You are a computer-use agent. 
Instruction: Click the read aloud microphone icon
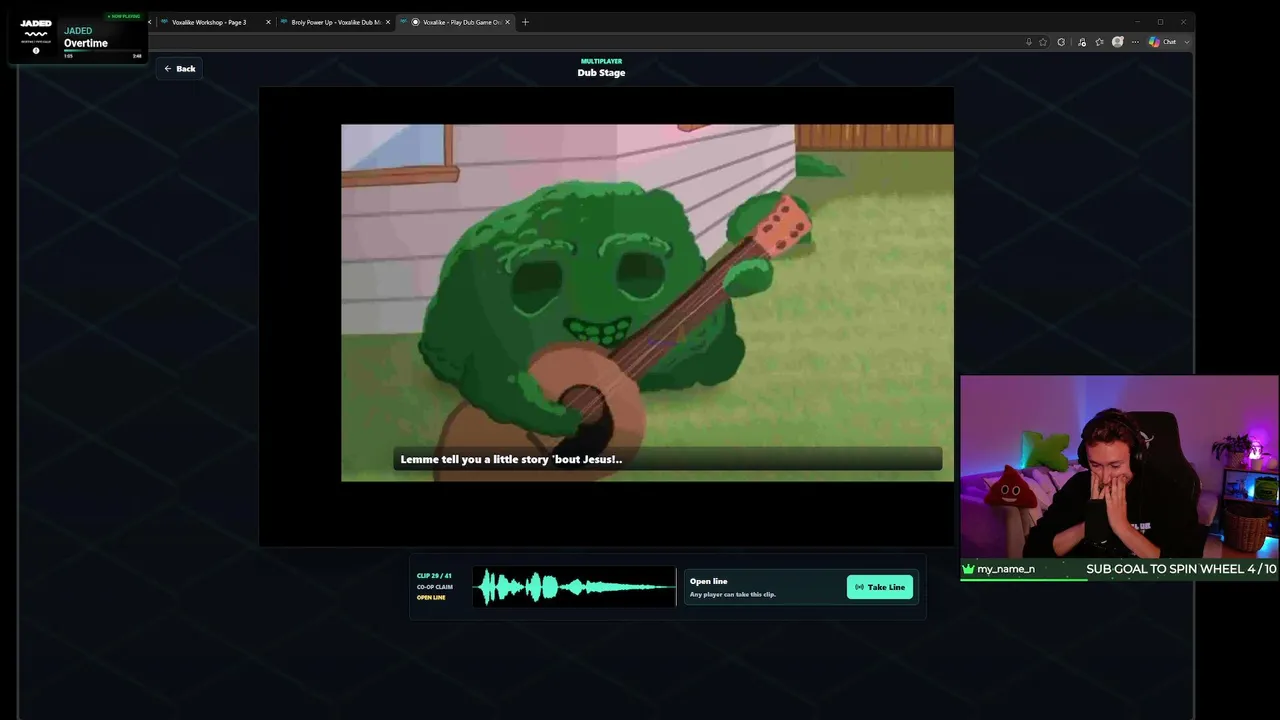tap(1028, 42)
